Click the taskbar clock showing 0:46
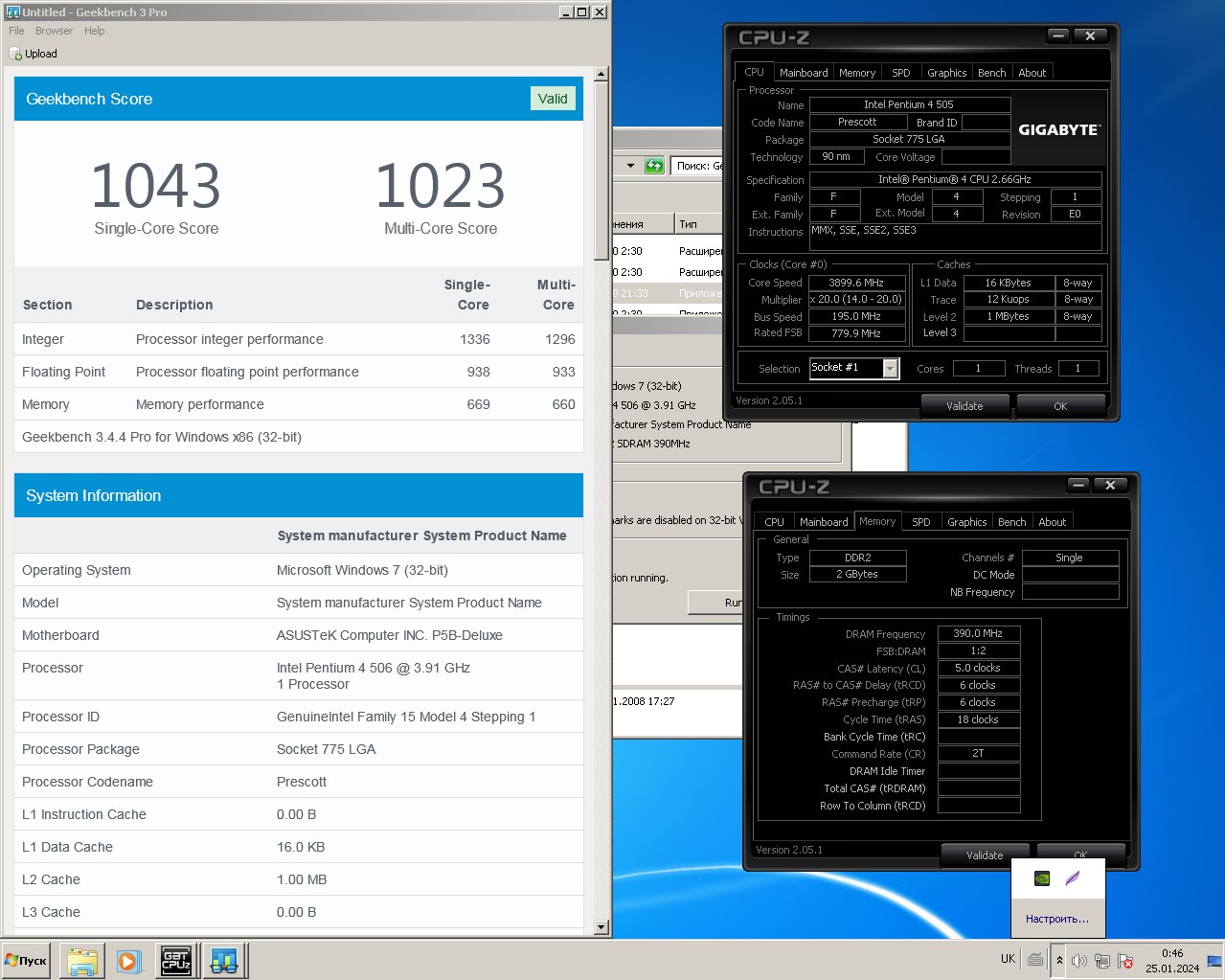Image resolution: width=1225 pixels, height=980 pixels. [x=1172, y=960]
